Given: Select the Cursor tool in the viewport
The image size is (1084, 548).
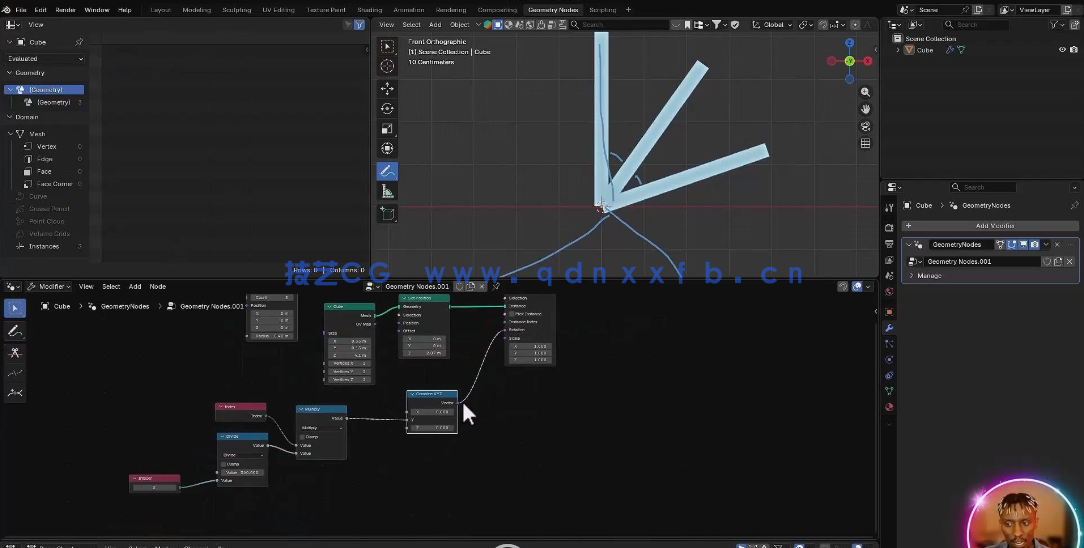Looking at the screenshot, I should point(387,66).
